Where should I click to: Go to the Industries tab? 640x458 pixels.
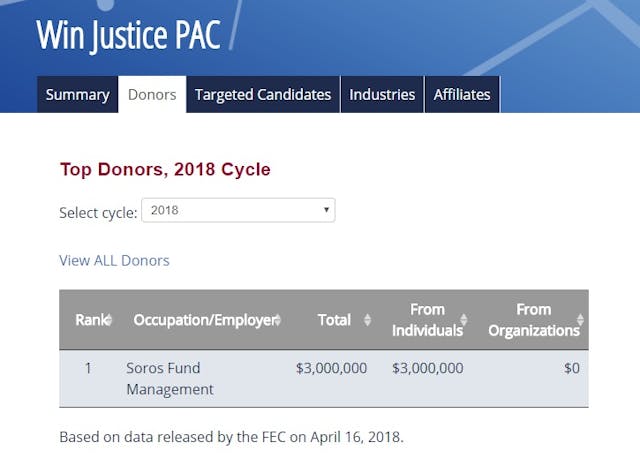click(x=382, y=95)
